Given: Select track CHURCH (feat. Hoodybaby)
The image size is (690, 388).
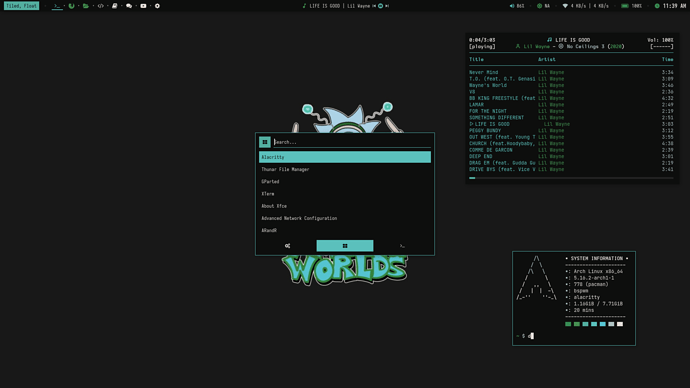Looking at the screenshot, I should [571, 143].
